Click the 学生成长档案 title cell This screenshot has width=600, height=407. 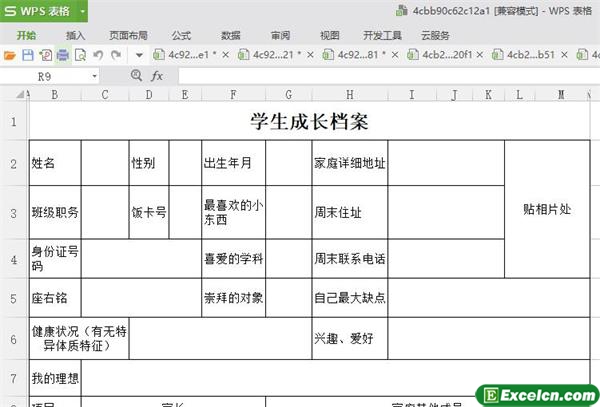point(309,121)
